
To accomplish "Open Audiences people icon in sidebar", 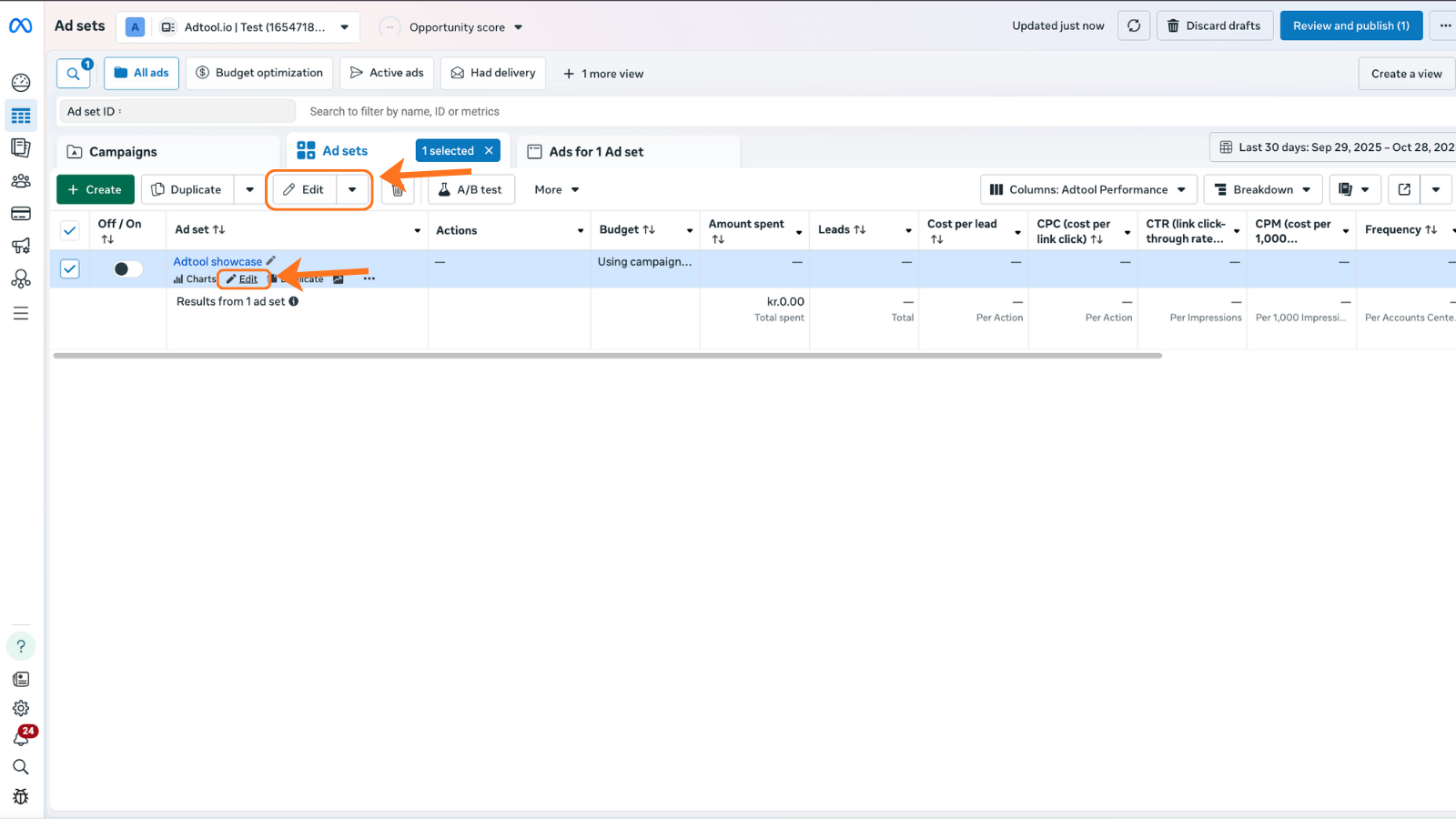I will point(21,180).
